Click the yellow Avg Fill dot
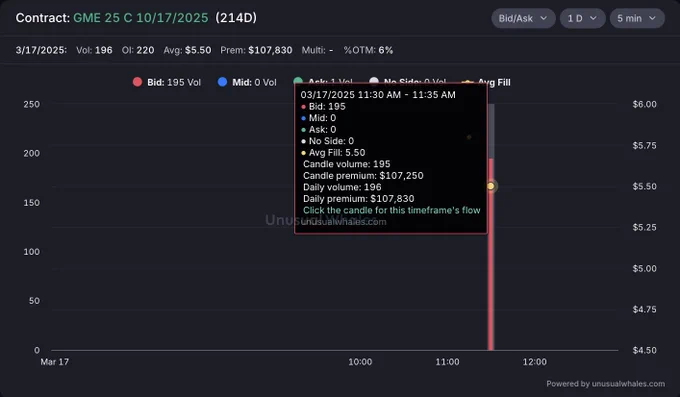The height and width of the screenshot is (397, 680). [x=490, y=186]
